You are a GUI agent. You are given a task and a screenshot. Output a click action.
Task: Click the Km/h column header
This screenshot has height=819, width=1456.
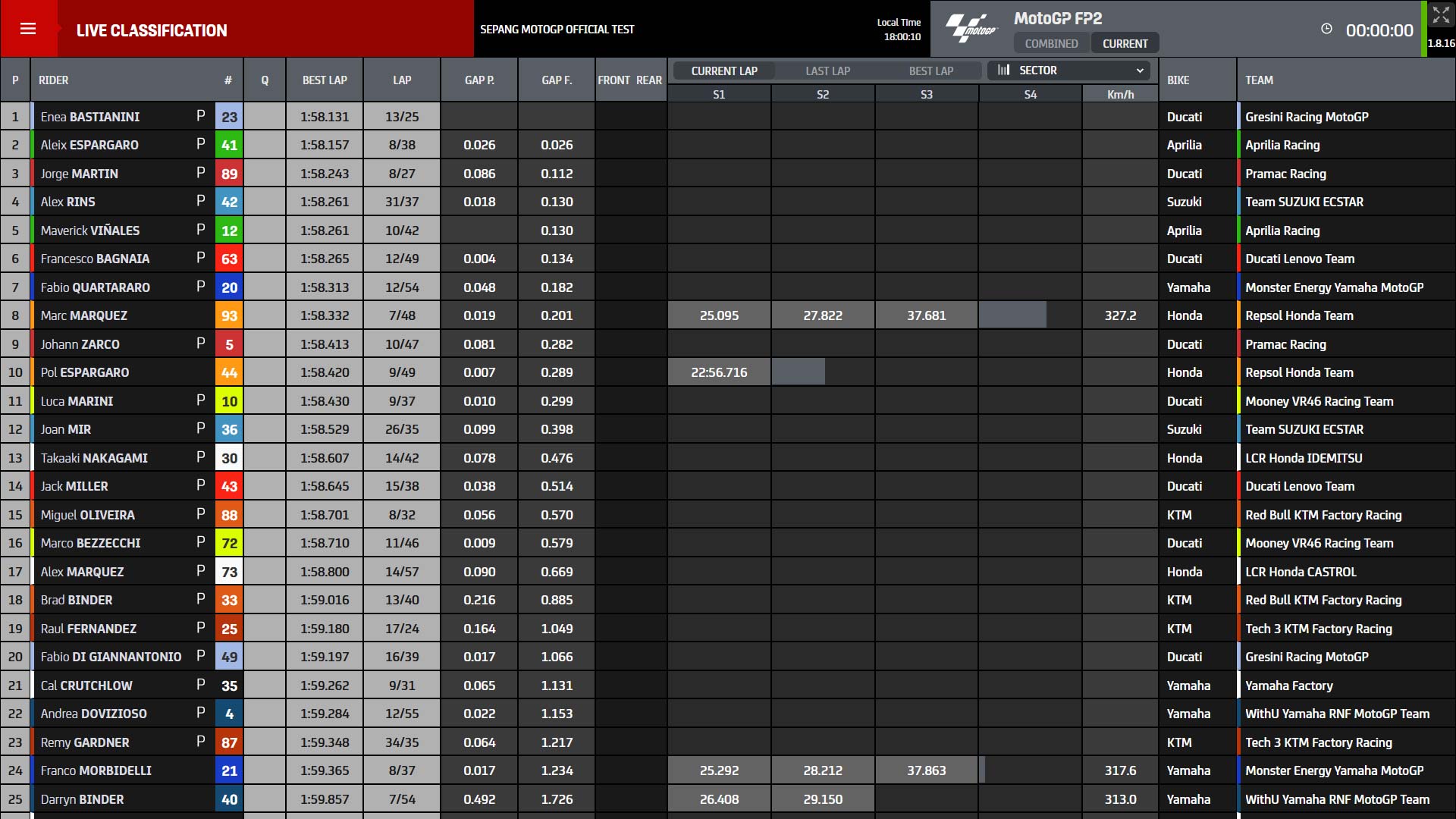point(1120,94)
